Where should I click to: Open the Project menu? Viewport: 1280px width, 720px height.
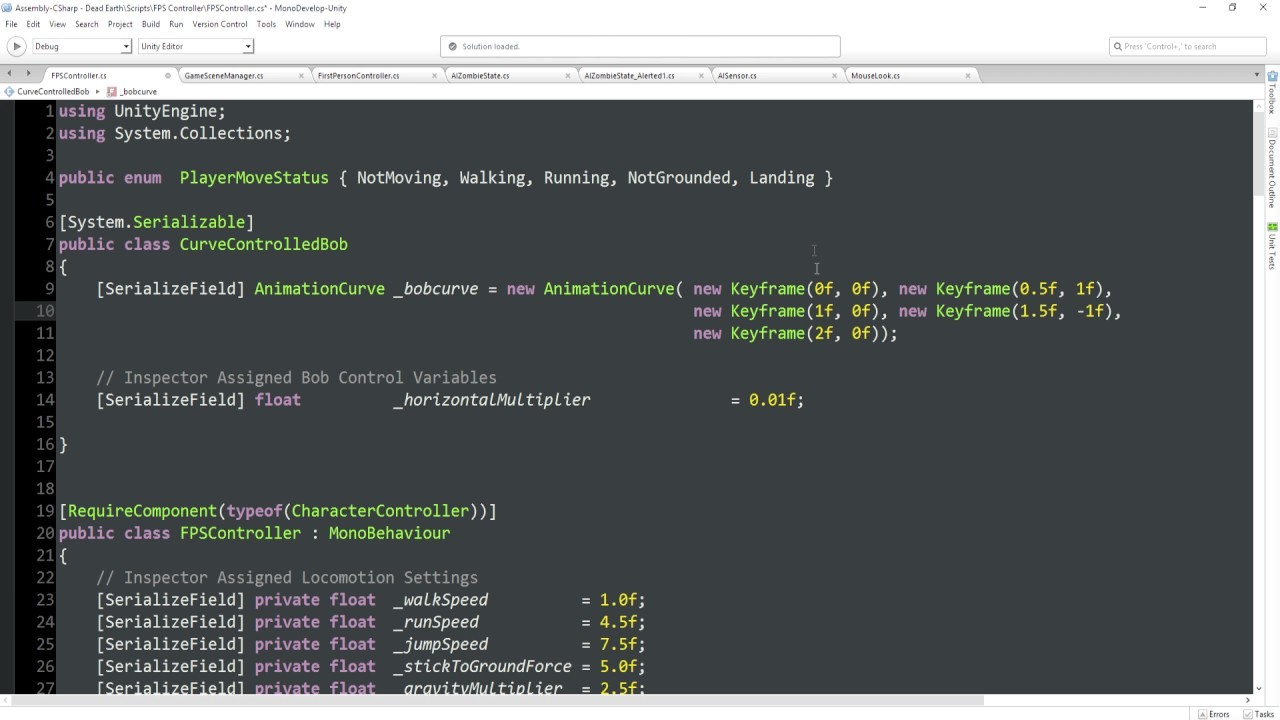[x=120, y=24]
